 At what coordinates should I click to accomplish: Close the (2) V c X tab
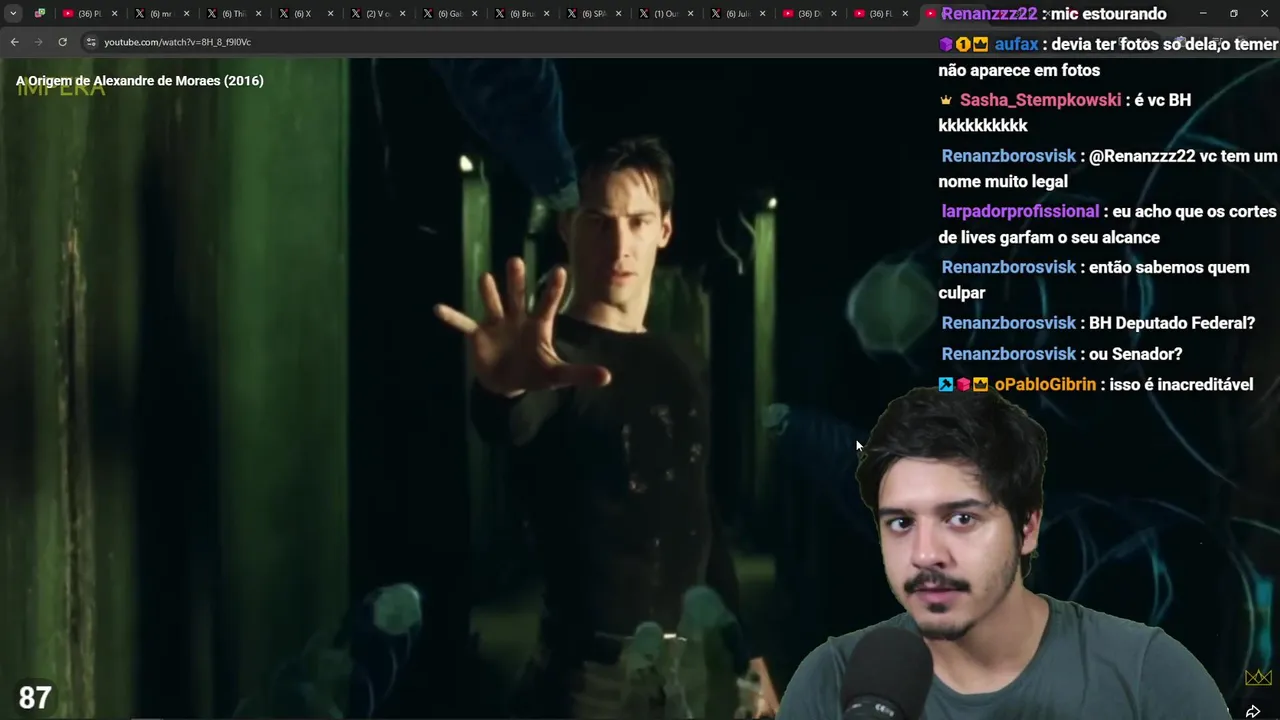click(402, 14)
